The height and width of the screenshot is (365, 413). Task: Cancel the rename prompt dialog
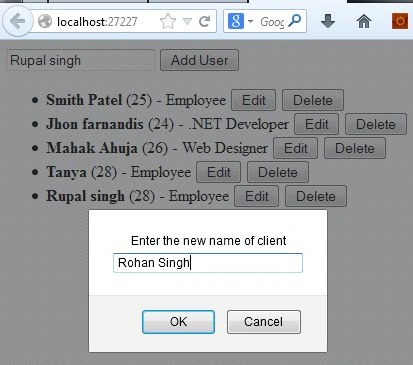click(264, 322)
